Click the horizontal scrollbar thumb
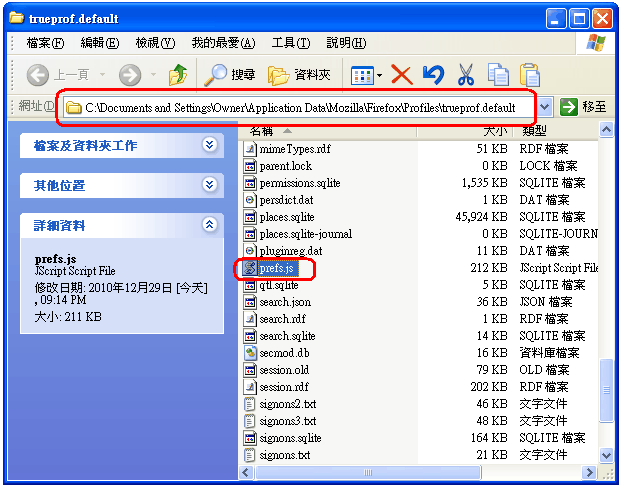This screenshot has width=621, height=487. pyautogui.click(x=368, y=472)
